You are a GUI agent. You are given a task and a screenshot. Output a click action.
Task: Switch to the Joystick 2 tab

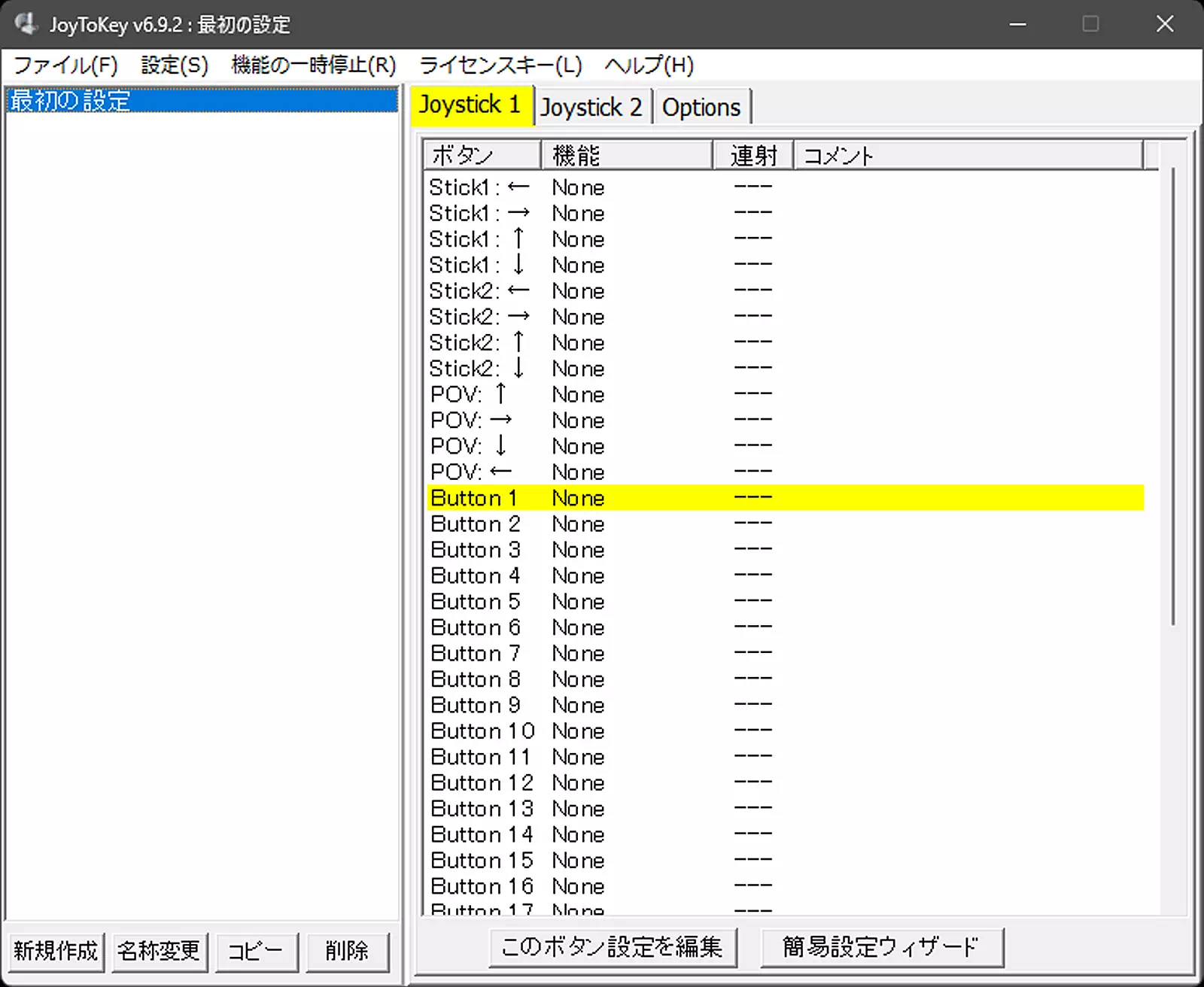click(592, 108)
